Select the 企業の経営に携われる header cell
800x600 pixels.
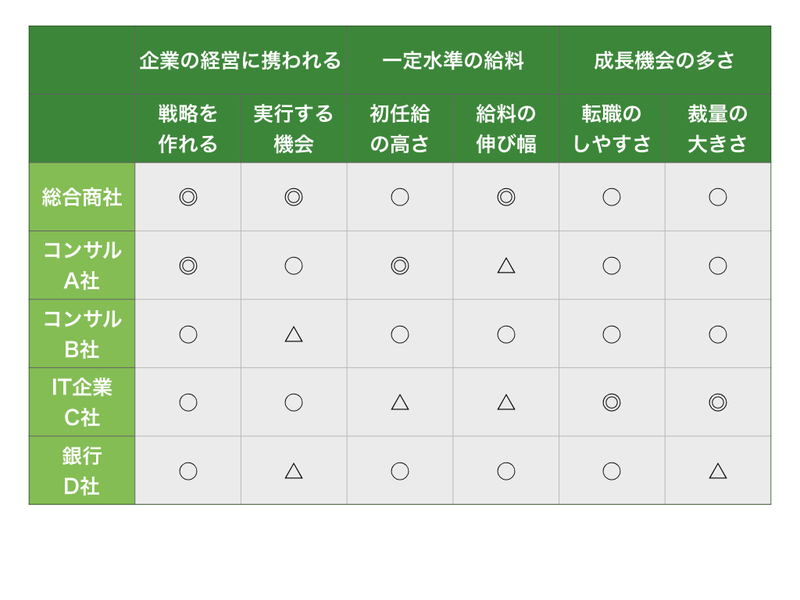click(x=241, y=60)
